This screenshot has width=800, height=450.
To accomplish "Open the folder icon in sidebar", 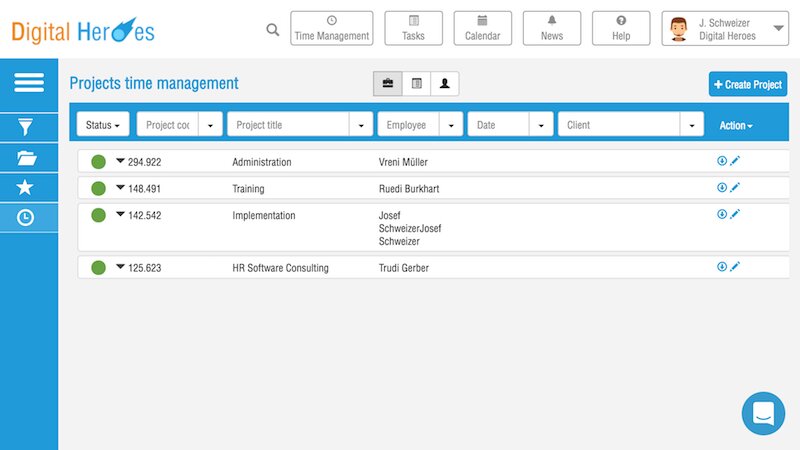I will tap(27, 157).
